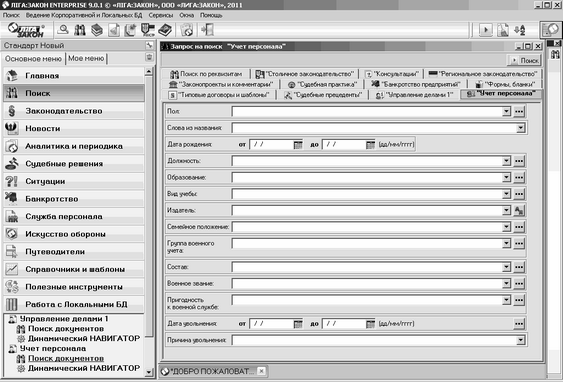
Task: Open calendar for Дата рождения 'от'
Action: pos(298,145)
